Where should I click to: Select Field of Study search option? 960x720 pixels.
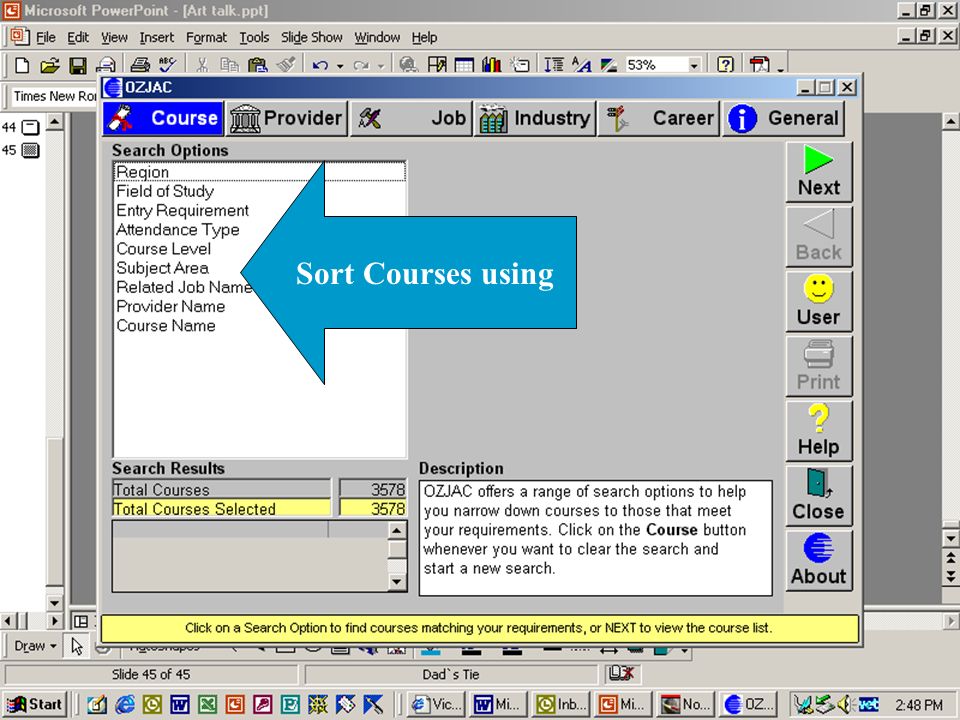[x=165, y=191]
